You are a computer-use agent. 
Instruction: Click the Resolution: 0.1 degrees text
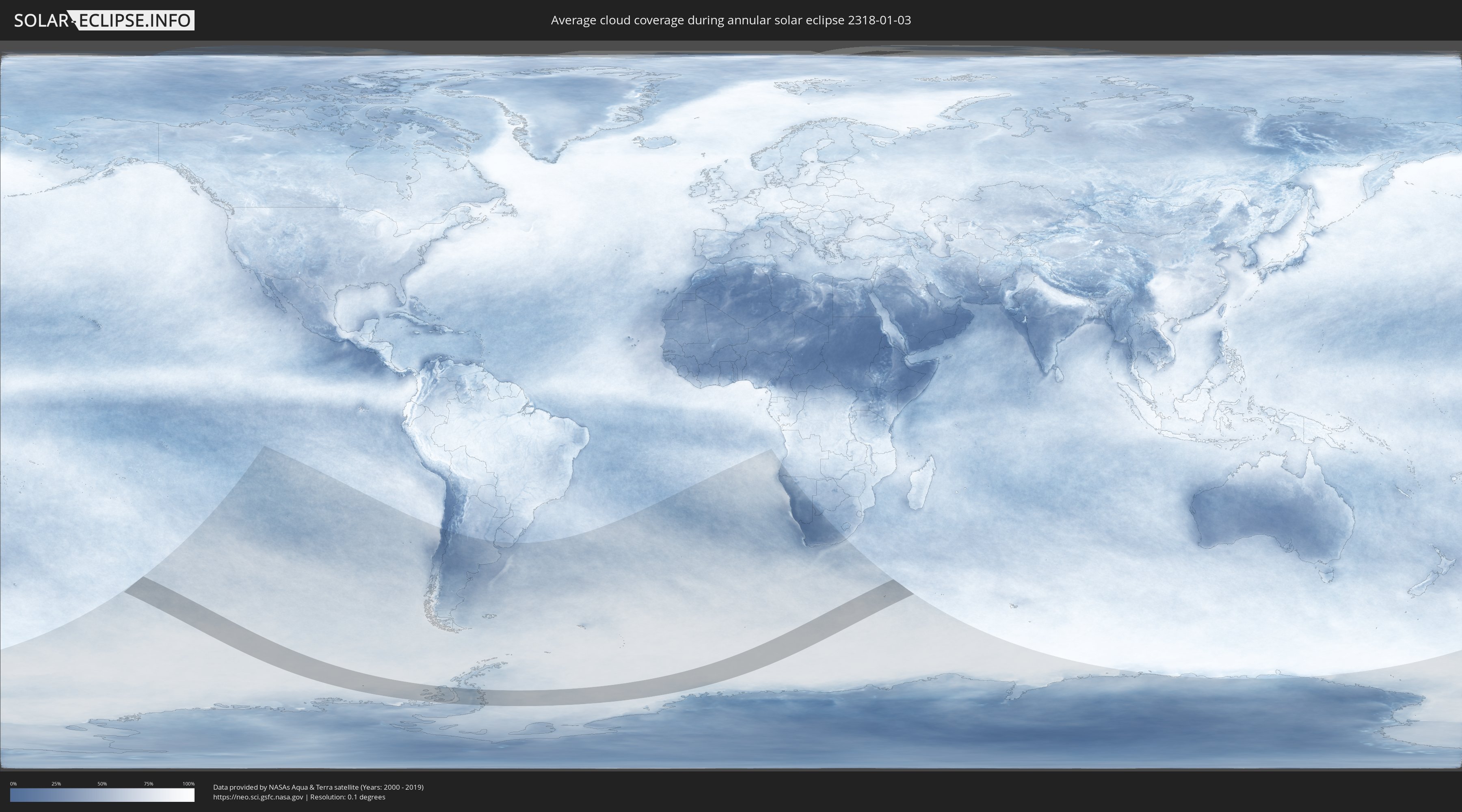(347, 797)
